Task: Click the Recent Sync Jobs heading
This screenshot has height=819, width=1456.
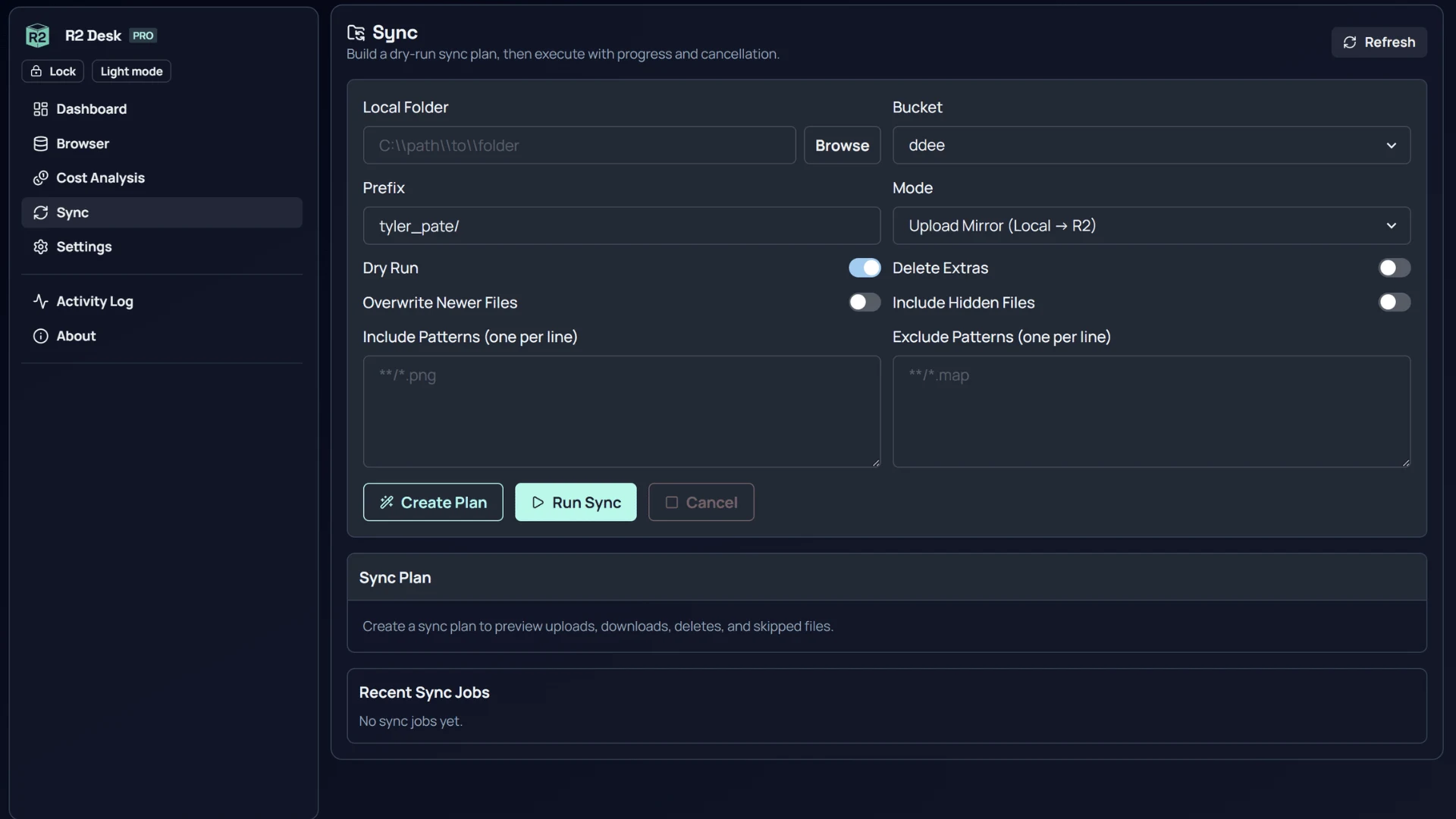Action: tap(424, 692)
